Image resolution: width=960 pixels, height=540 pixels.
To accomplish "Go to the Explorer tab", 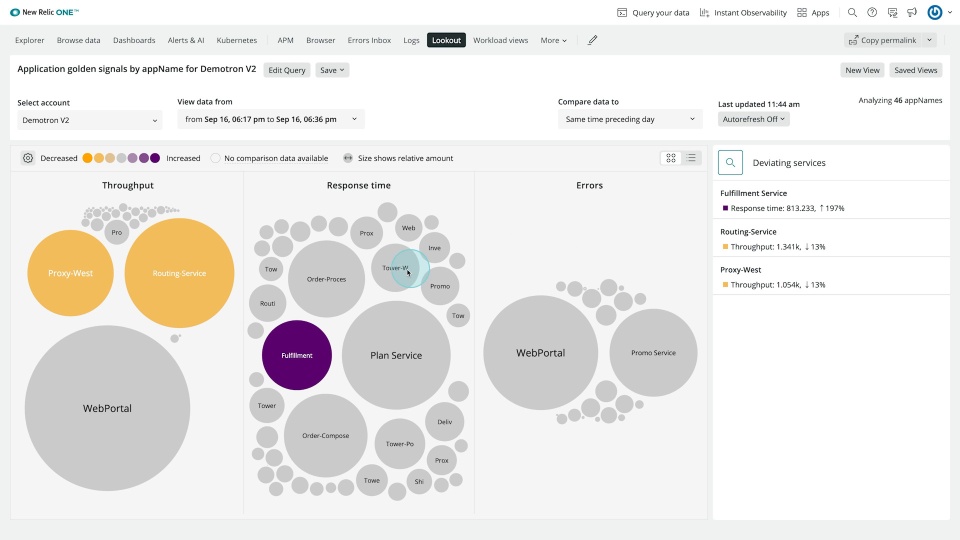I will (x=29, y=40).
